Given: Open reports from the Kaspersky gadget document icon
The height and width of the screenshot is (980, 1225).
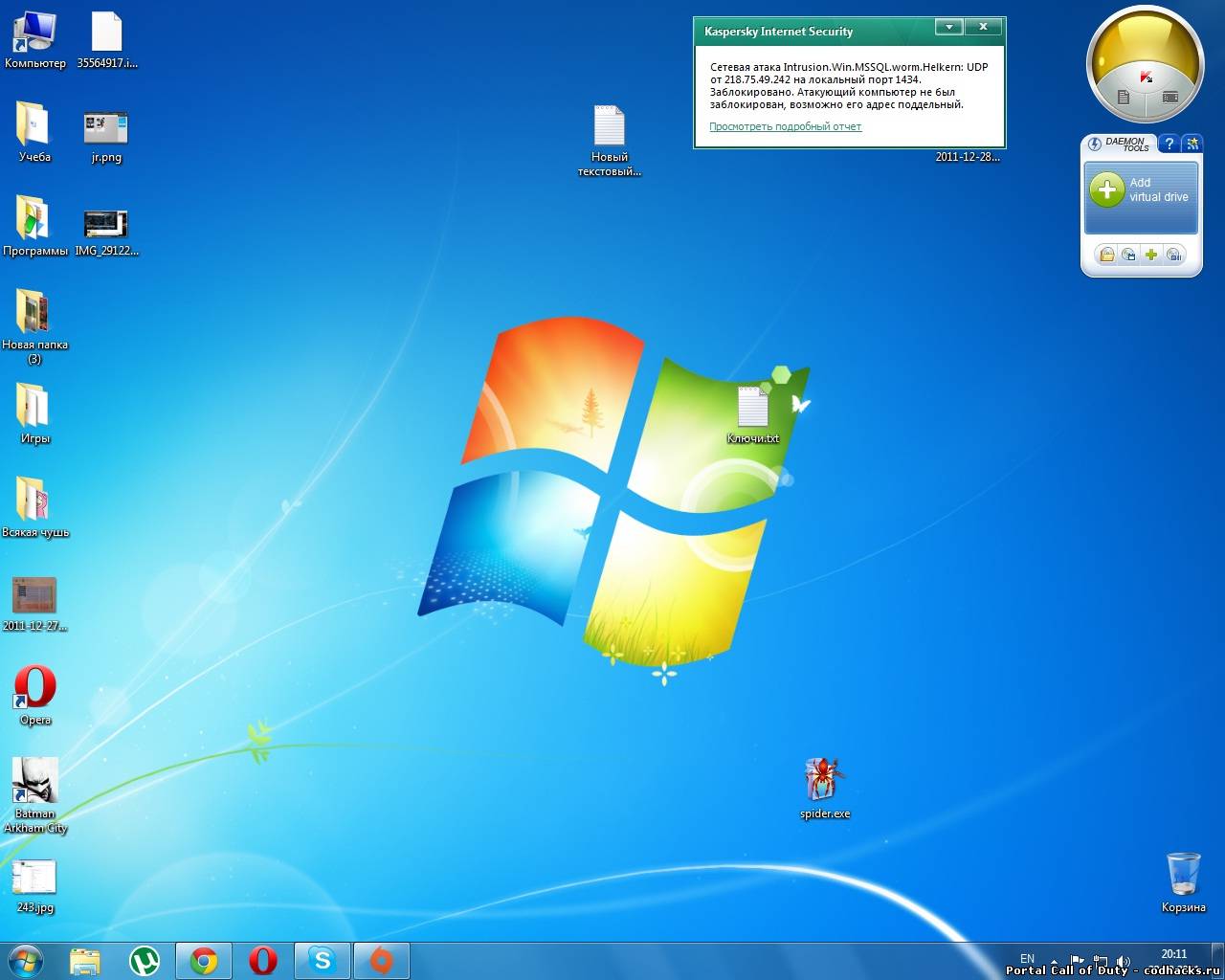Looking at the screenshot, I should pyautogui.click(x=1124, y=98).
